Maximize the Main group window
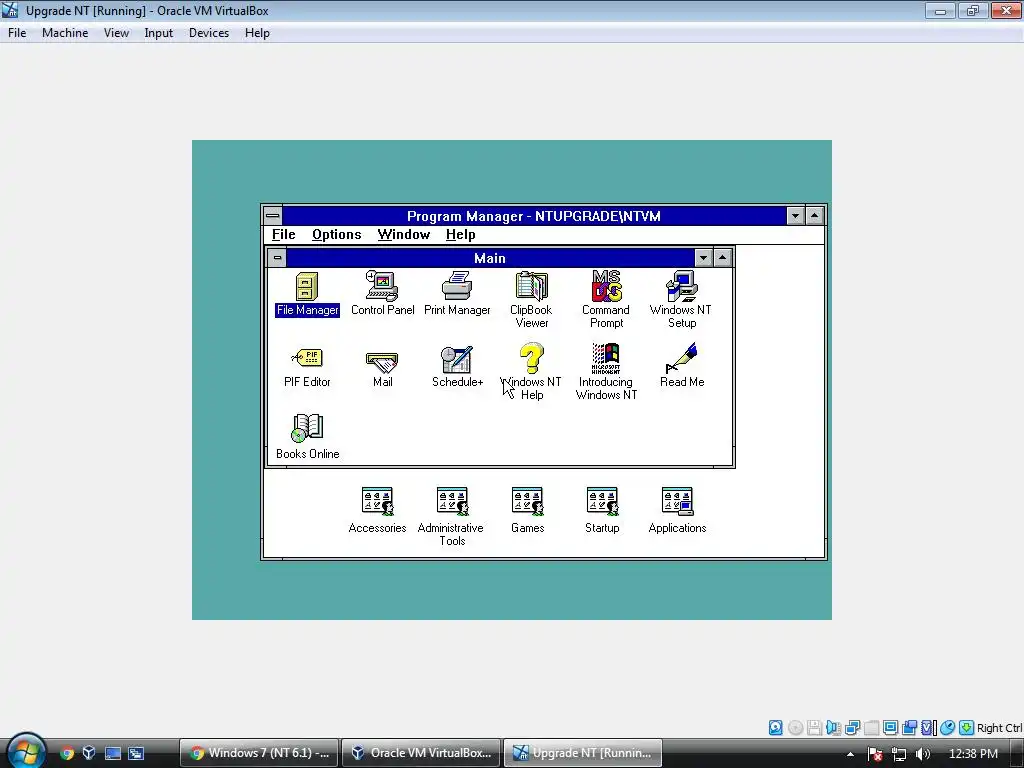The height and width of the screenshot is (768, 1024). coord(722,257)
